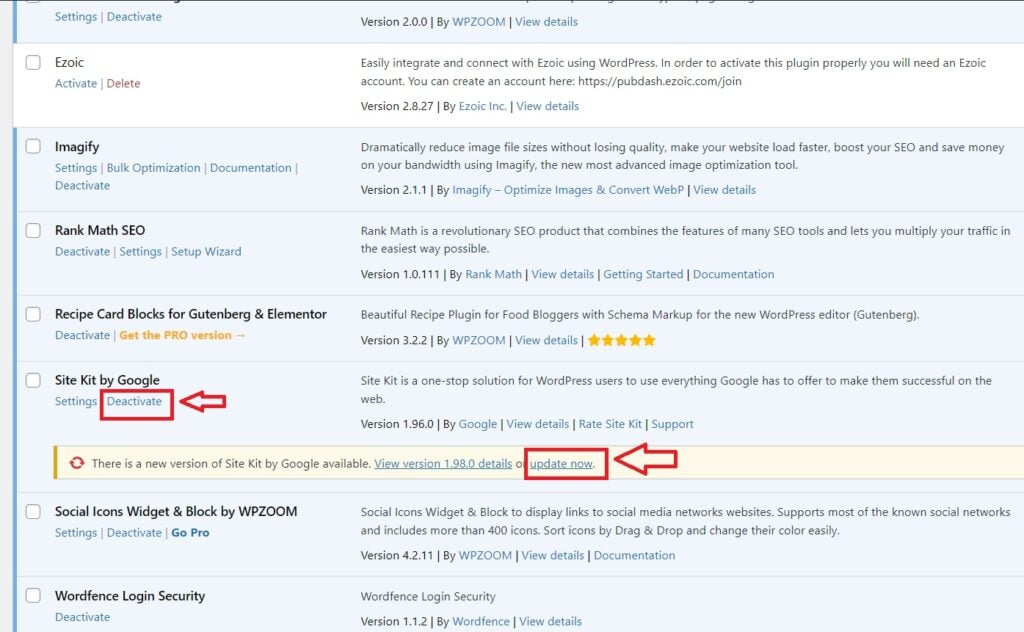Click 'Go Pro' for Social Icons Widget

click(190, 533)
